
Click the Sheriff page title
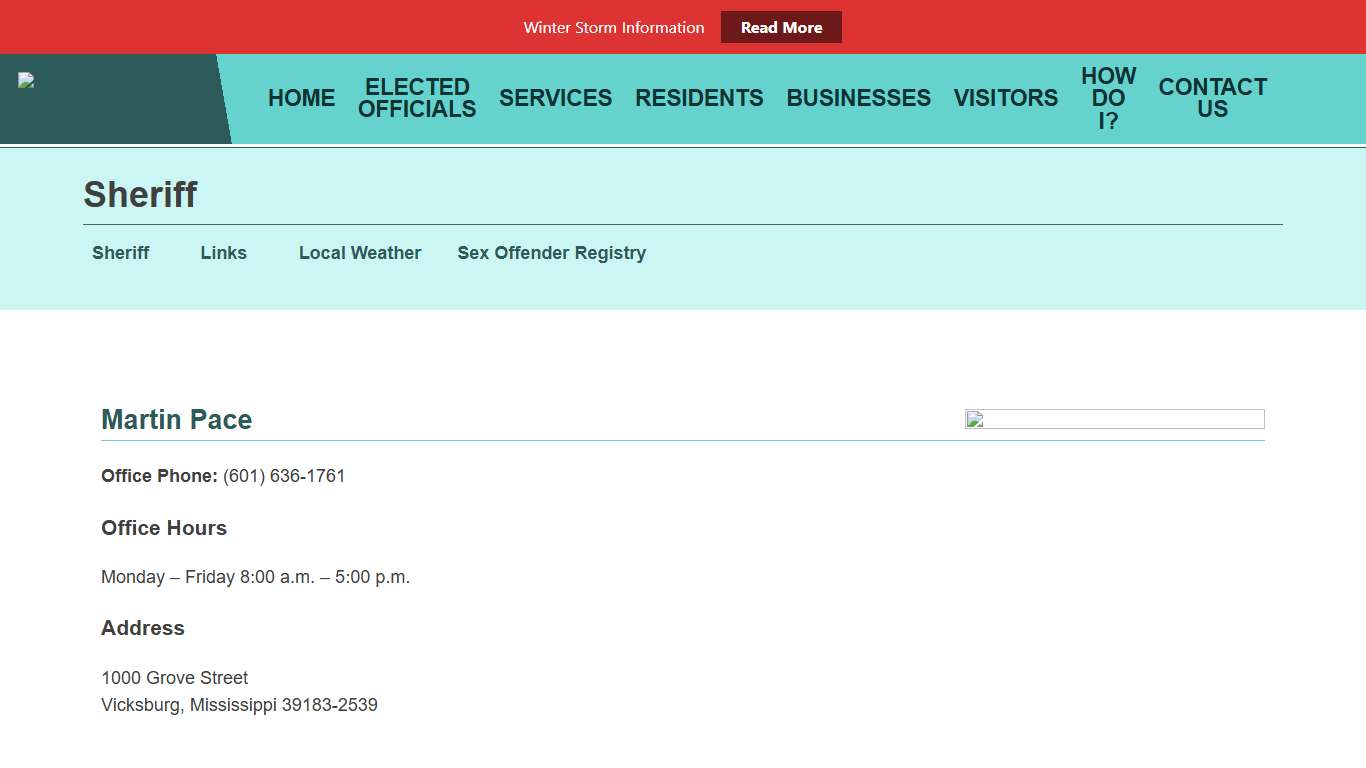tap(140, 195)
